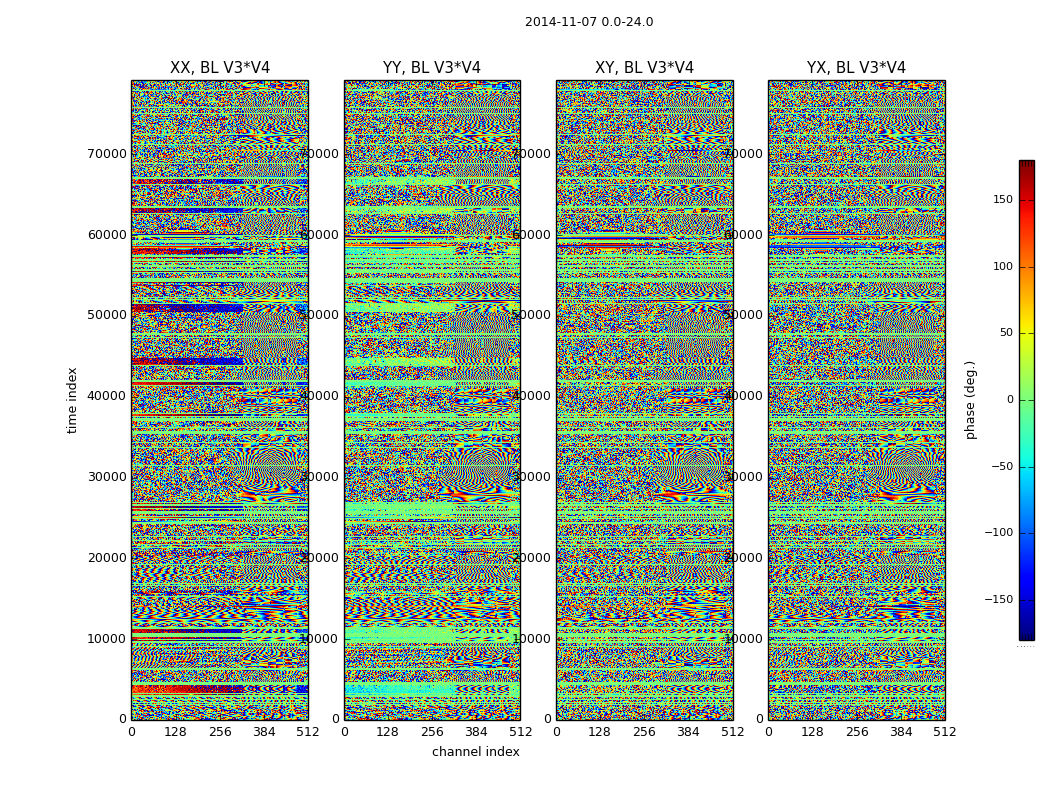
Task: Click the colorbar tick label 150
Action: pyautogui.click(x=1003, y=199)
